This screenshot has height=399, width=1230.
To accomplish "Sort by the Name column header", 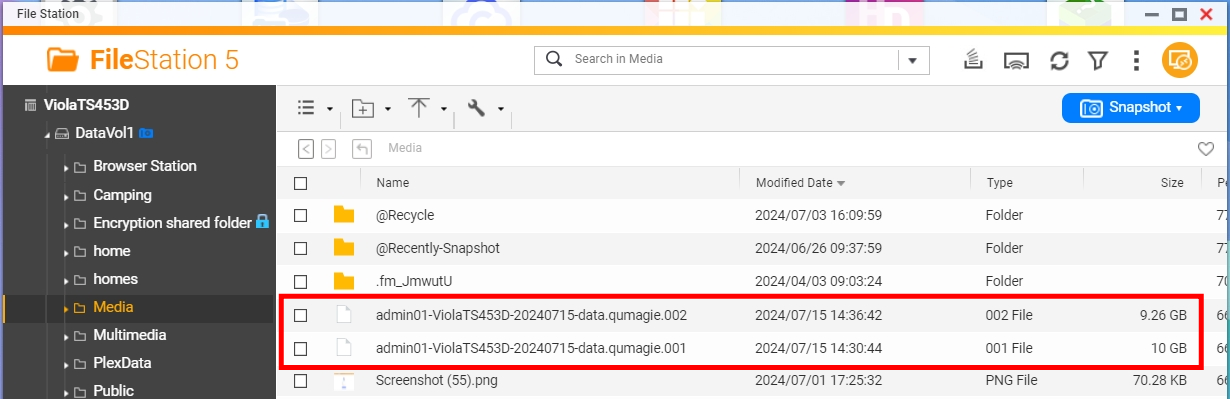I will [393, 183].
